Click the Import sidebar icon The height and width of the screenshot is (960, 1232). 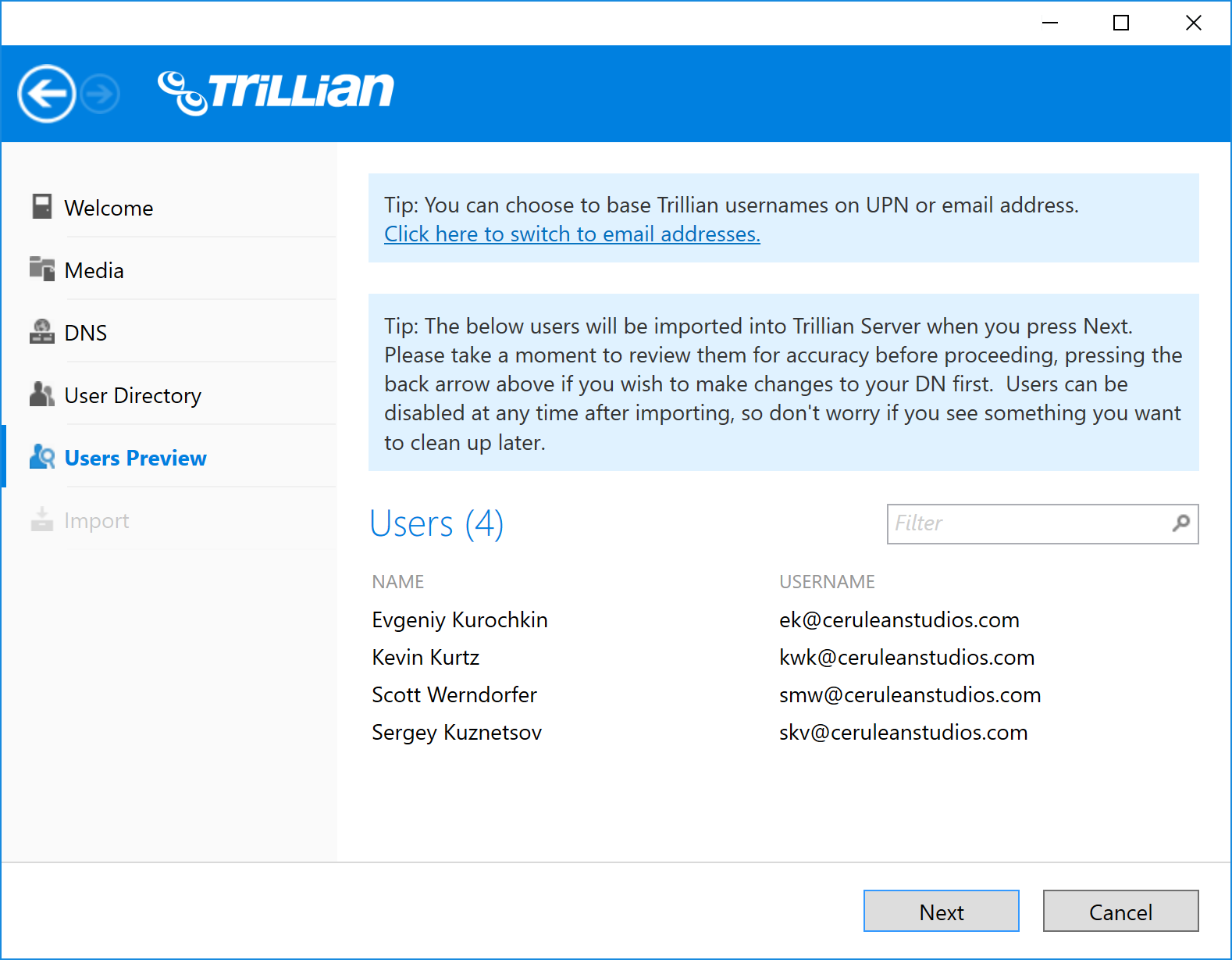click(x=42, y=519)
